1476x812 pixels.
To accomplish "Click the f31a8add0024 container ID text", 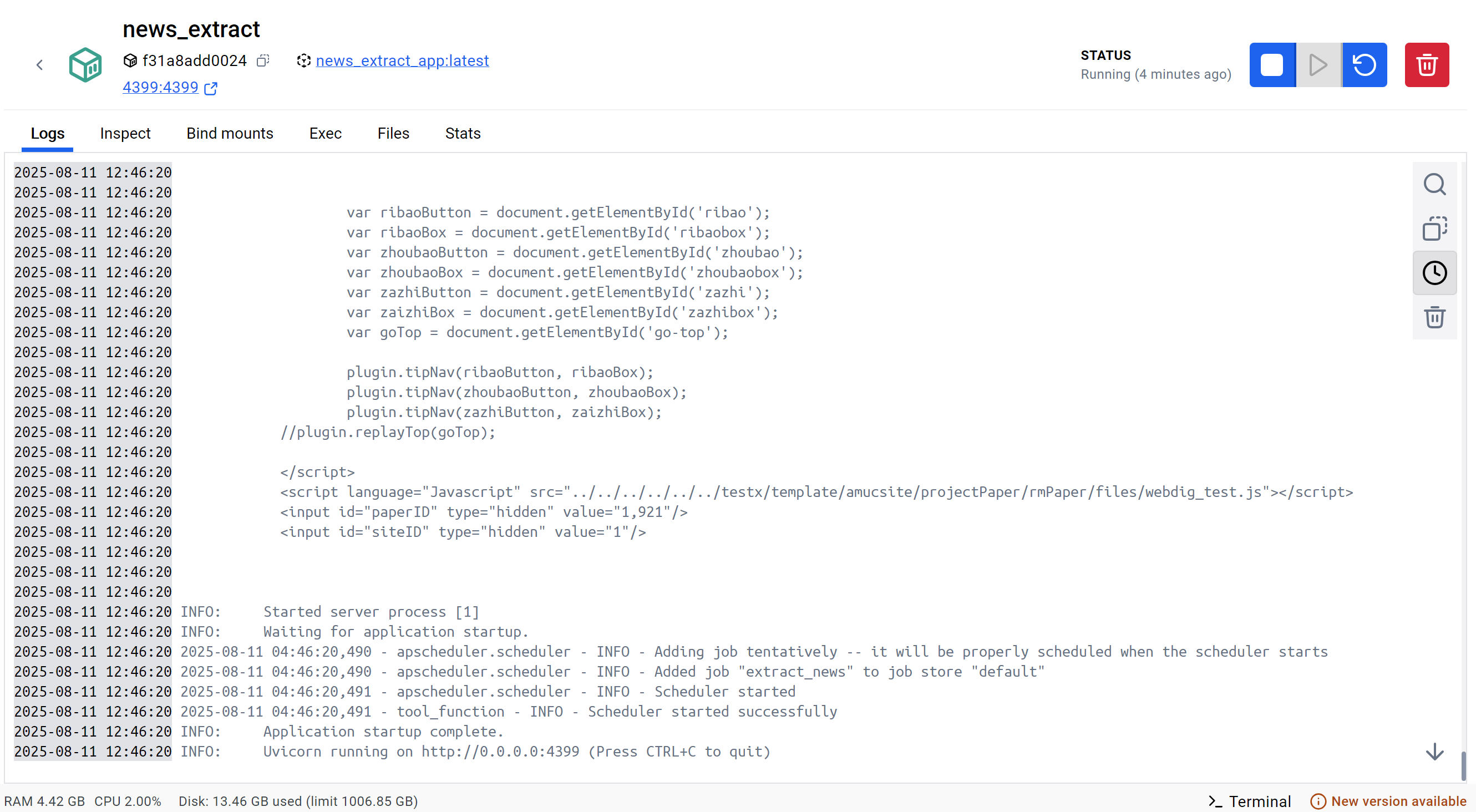I will click(194, 61).
